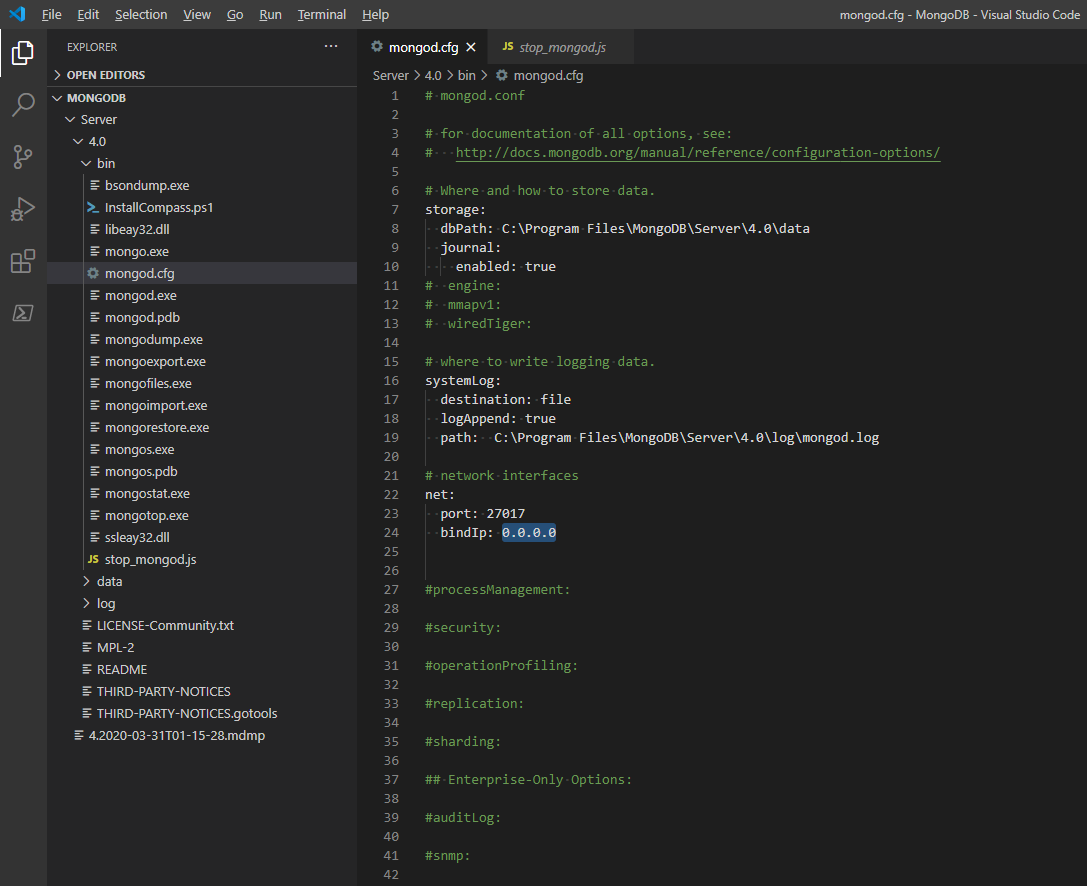
Task: Follow the docs.mongodb.org configuration-options link
Action: coord(697,153)
